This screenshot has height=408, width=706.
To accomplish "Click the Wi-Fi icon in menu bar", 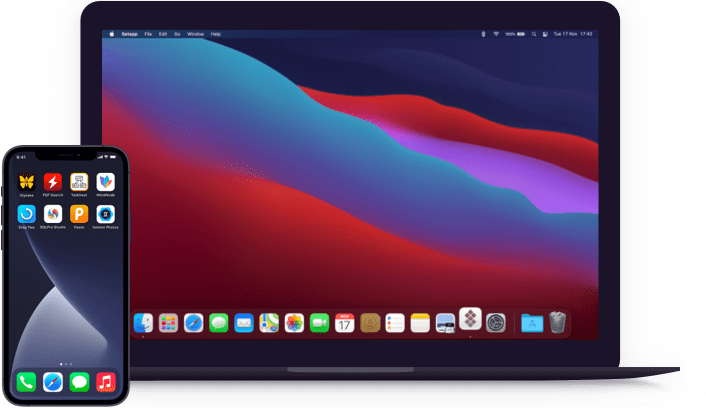I will click(x=496, y=34).
